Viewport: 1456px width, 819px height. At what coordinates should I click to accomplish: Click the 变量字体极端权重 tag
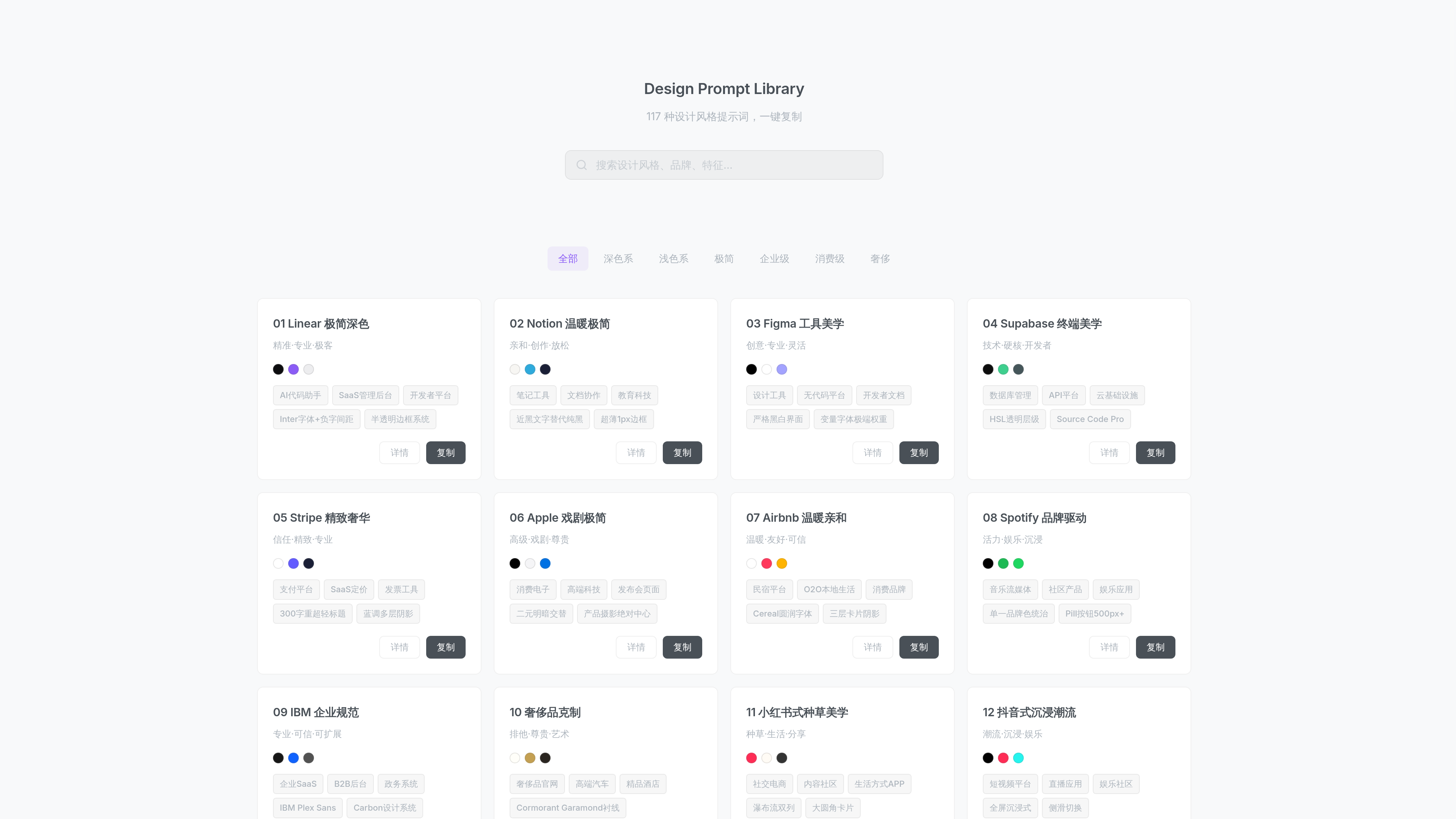click(x=854, y=419)
